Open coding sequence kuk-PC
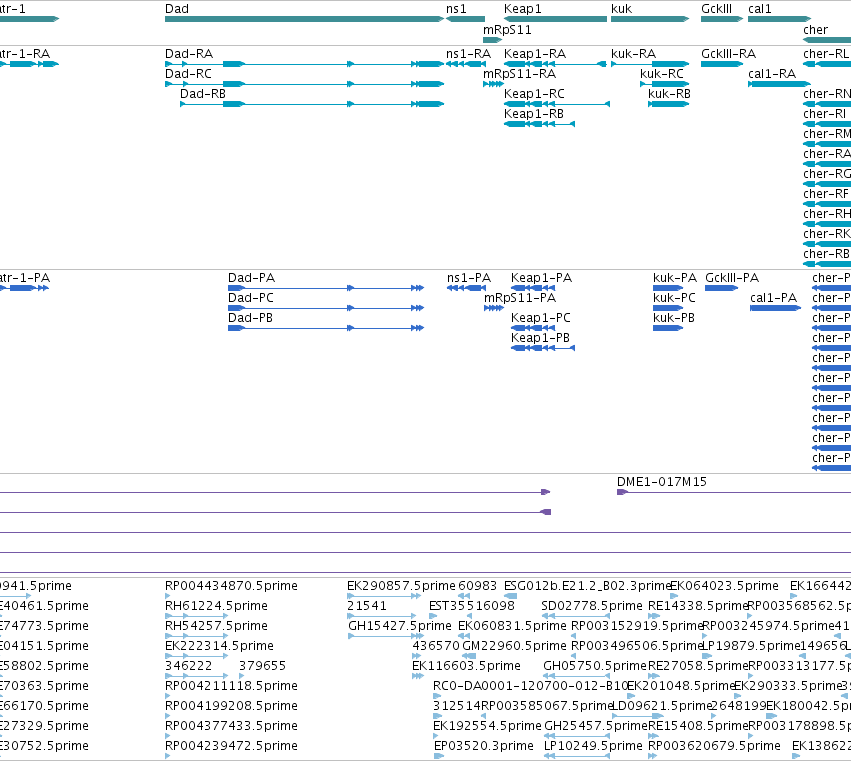Screen dimensions: 851x761 point(675,298)
